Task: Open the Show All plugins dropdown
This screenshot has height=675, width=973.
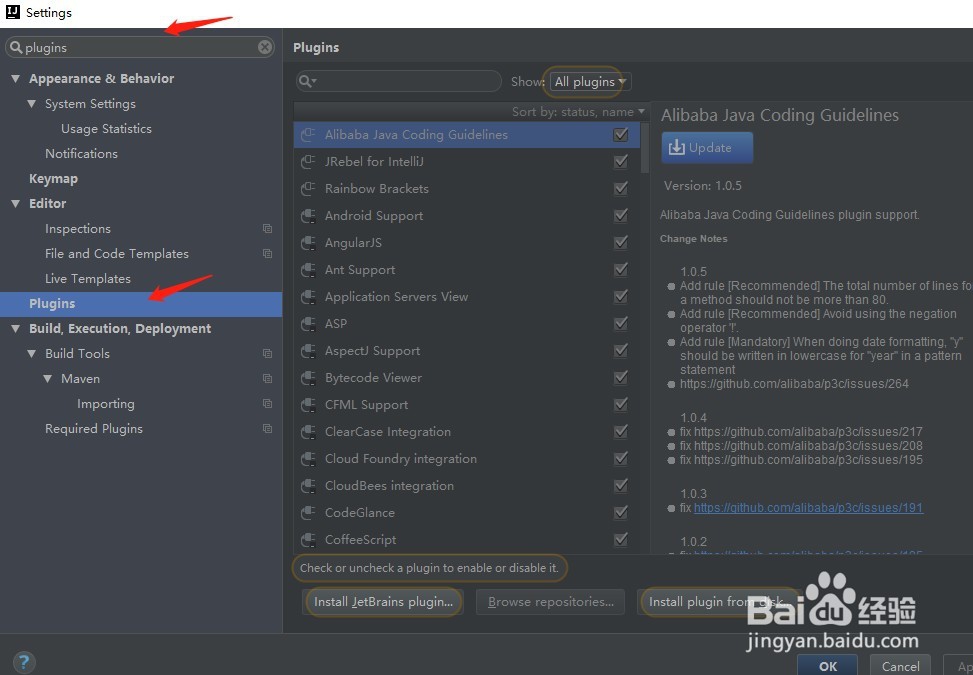Action: point(590,81)
